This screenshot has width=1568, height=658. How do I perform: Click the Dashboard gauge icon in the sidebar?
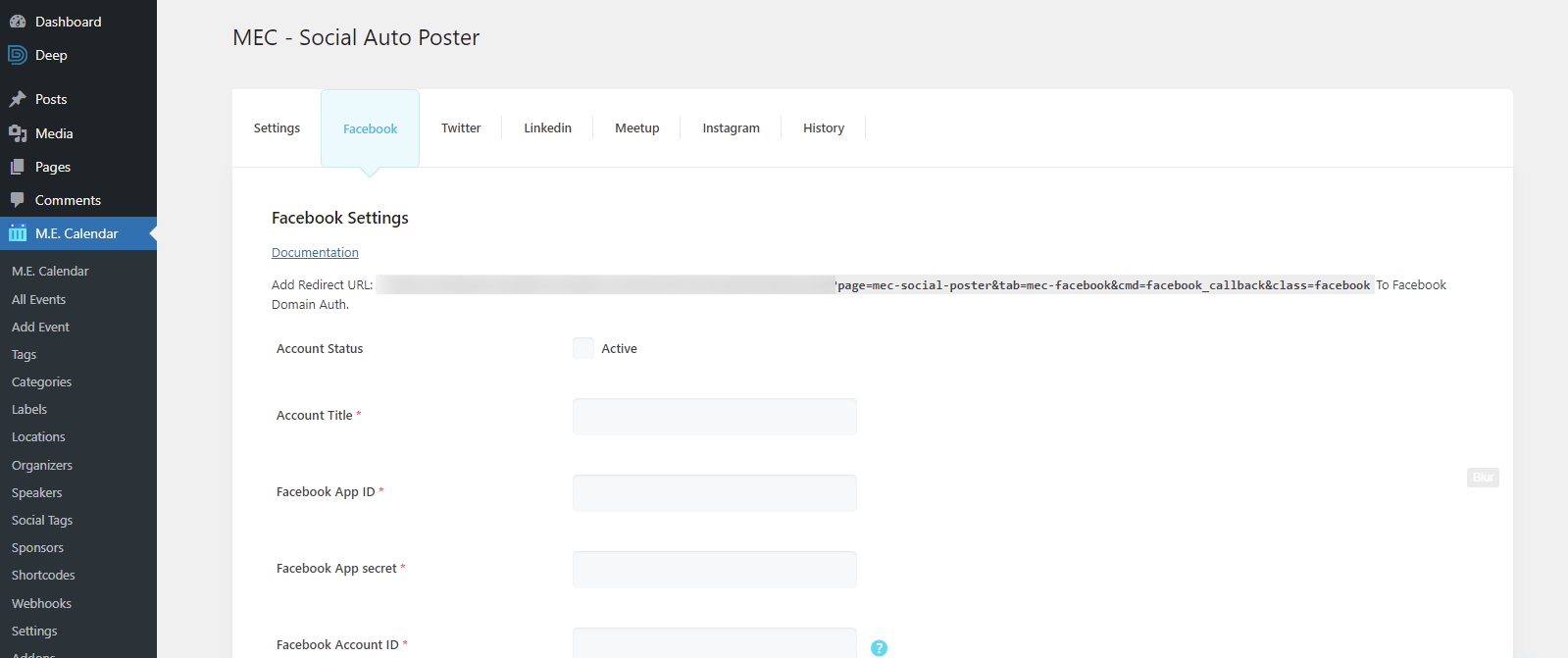(x=18, y=22)
